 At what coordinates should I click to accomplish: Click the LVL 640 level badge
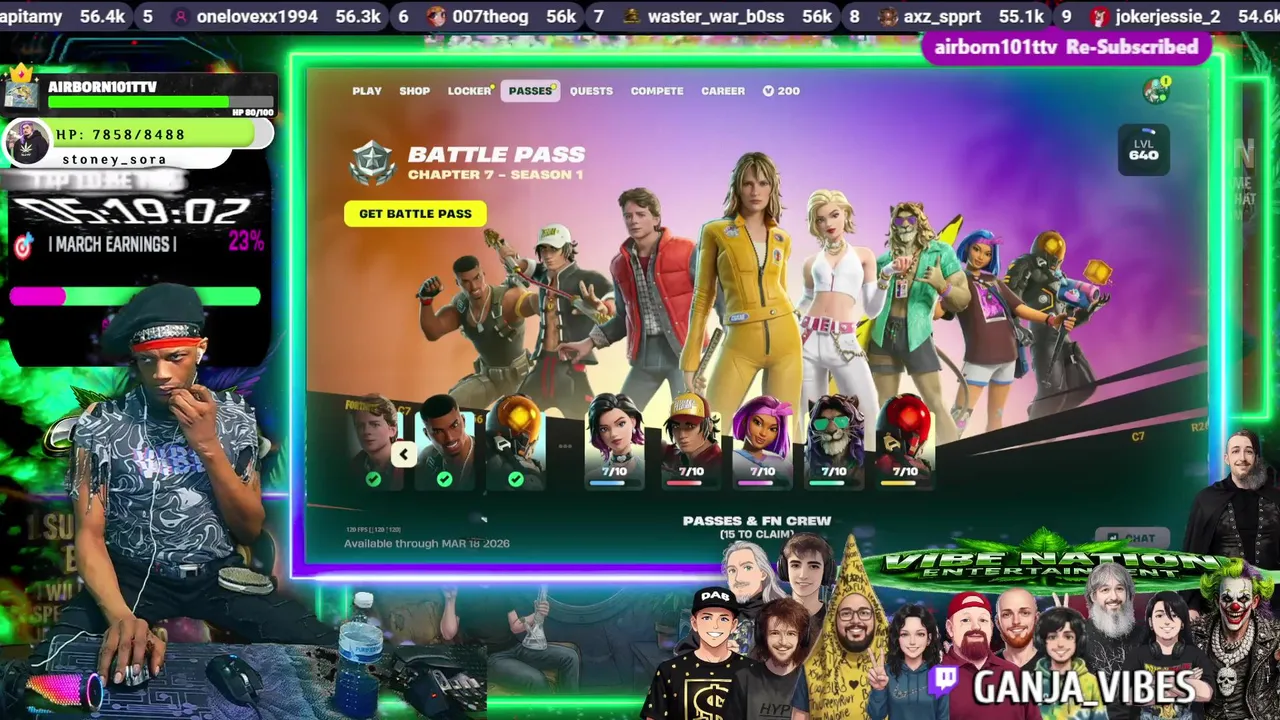pos(1143,150)
